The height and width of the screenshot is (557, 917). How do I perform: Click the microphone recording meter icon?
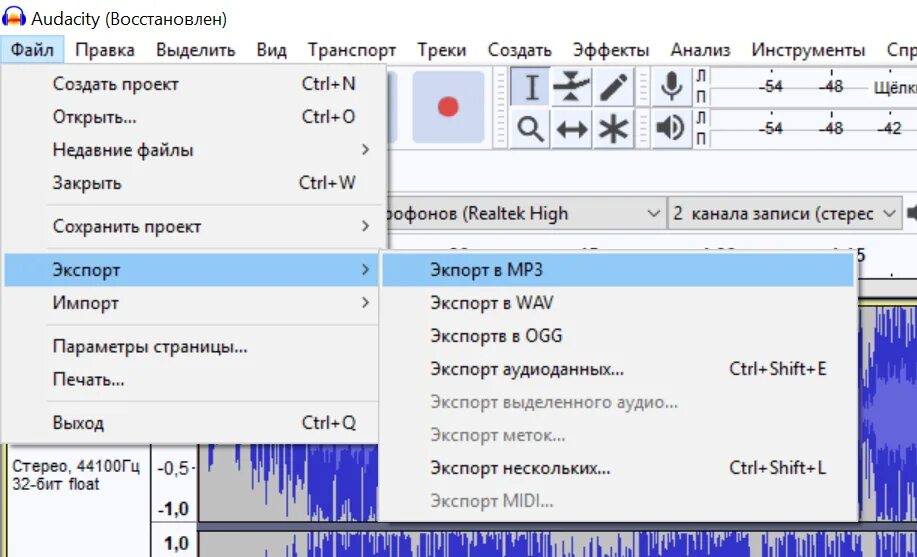point(671,87)
